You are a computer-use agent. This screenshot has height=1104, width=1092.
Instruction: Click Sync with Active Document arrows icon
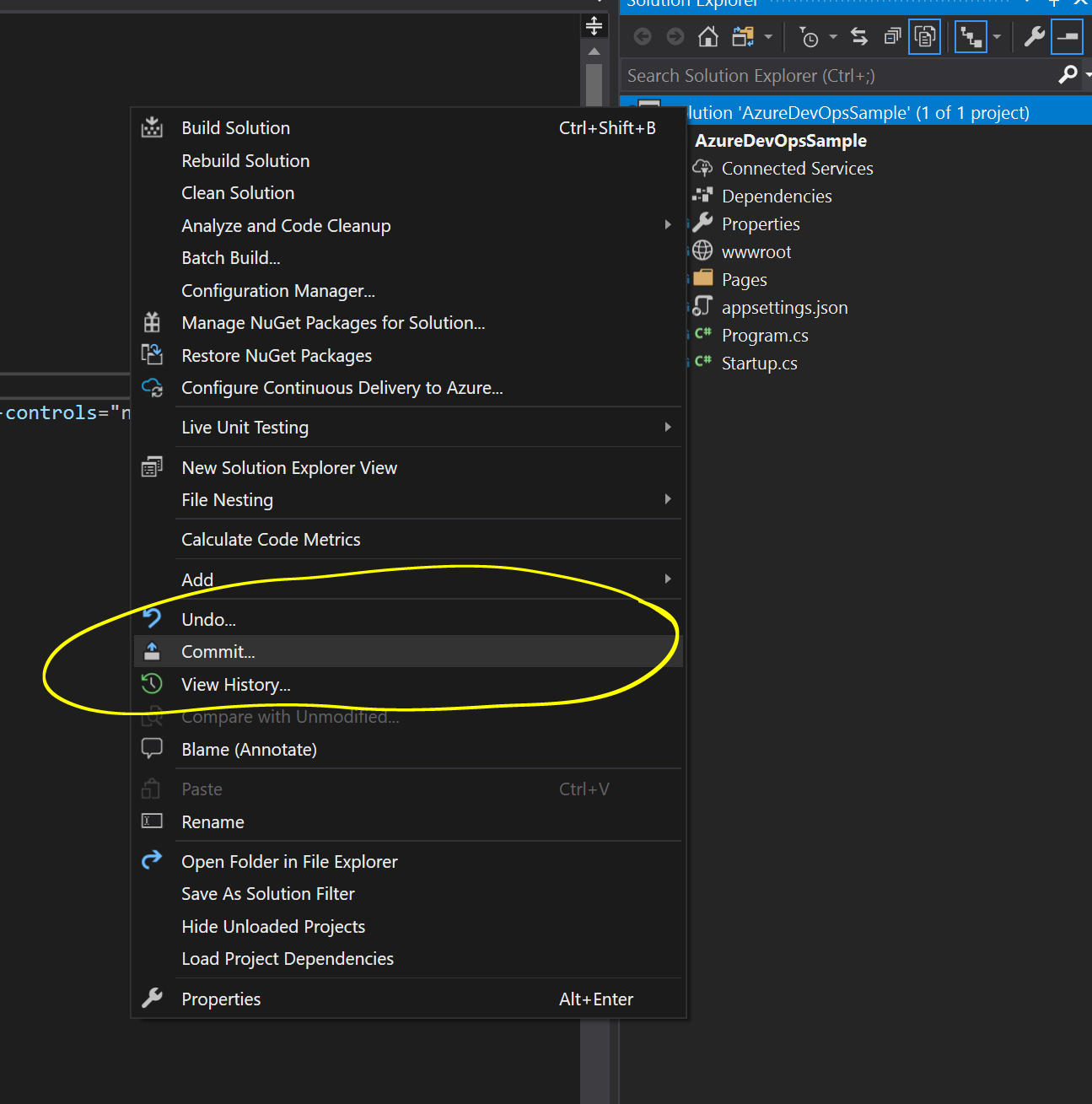859,37
